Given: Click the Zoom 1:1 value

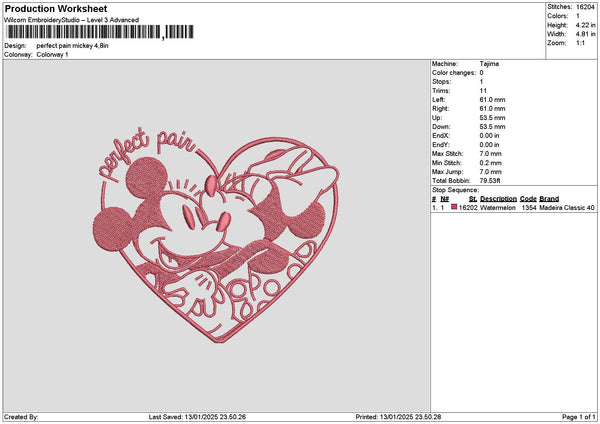Looking at the screenshot, I should tap(580, 43).
